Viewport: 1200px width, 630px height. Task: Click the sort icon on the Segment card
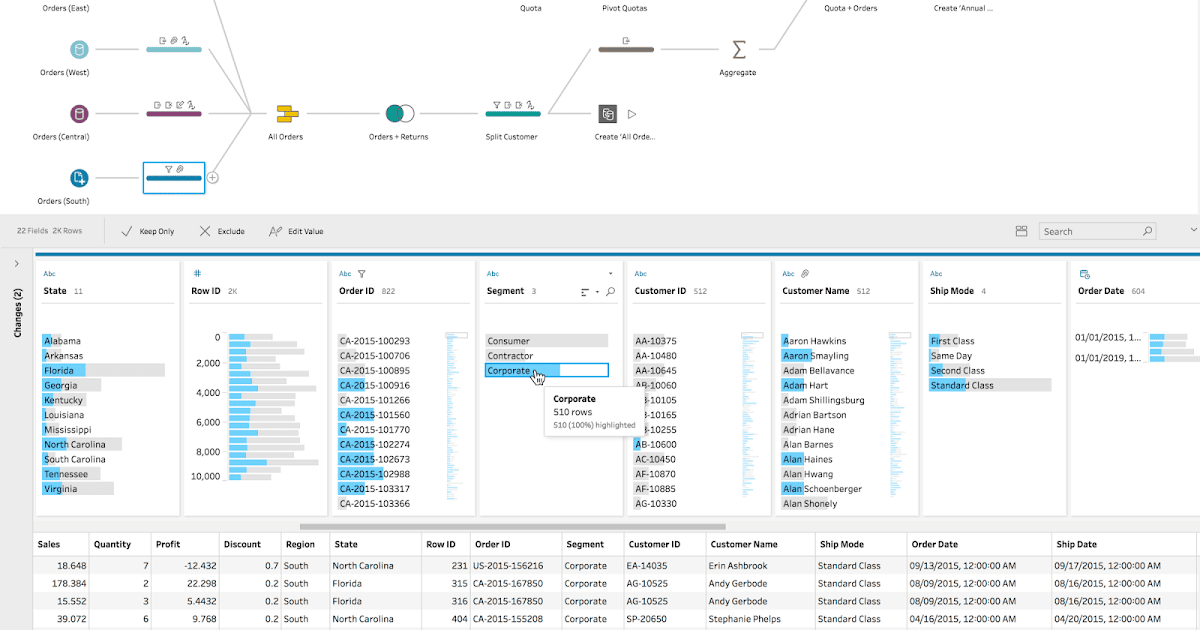pyautogui.click(x=584, y=292)
